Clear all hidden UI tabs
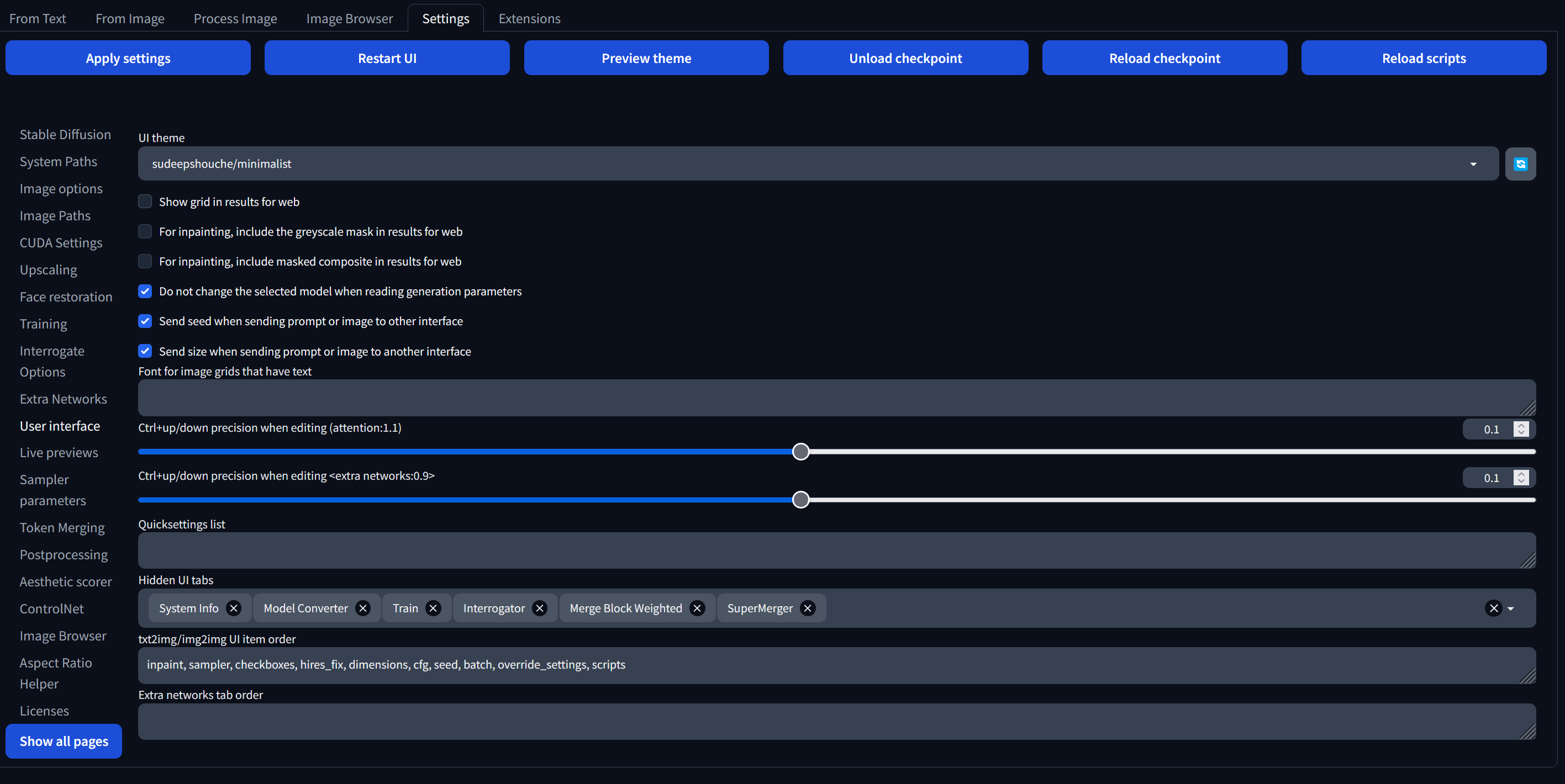Image resolution: width=1565 pixels, height=784 pixels. pos(1493,608)
